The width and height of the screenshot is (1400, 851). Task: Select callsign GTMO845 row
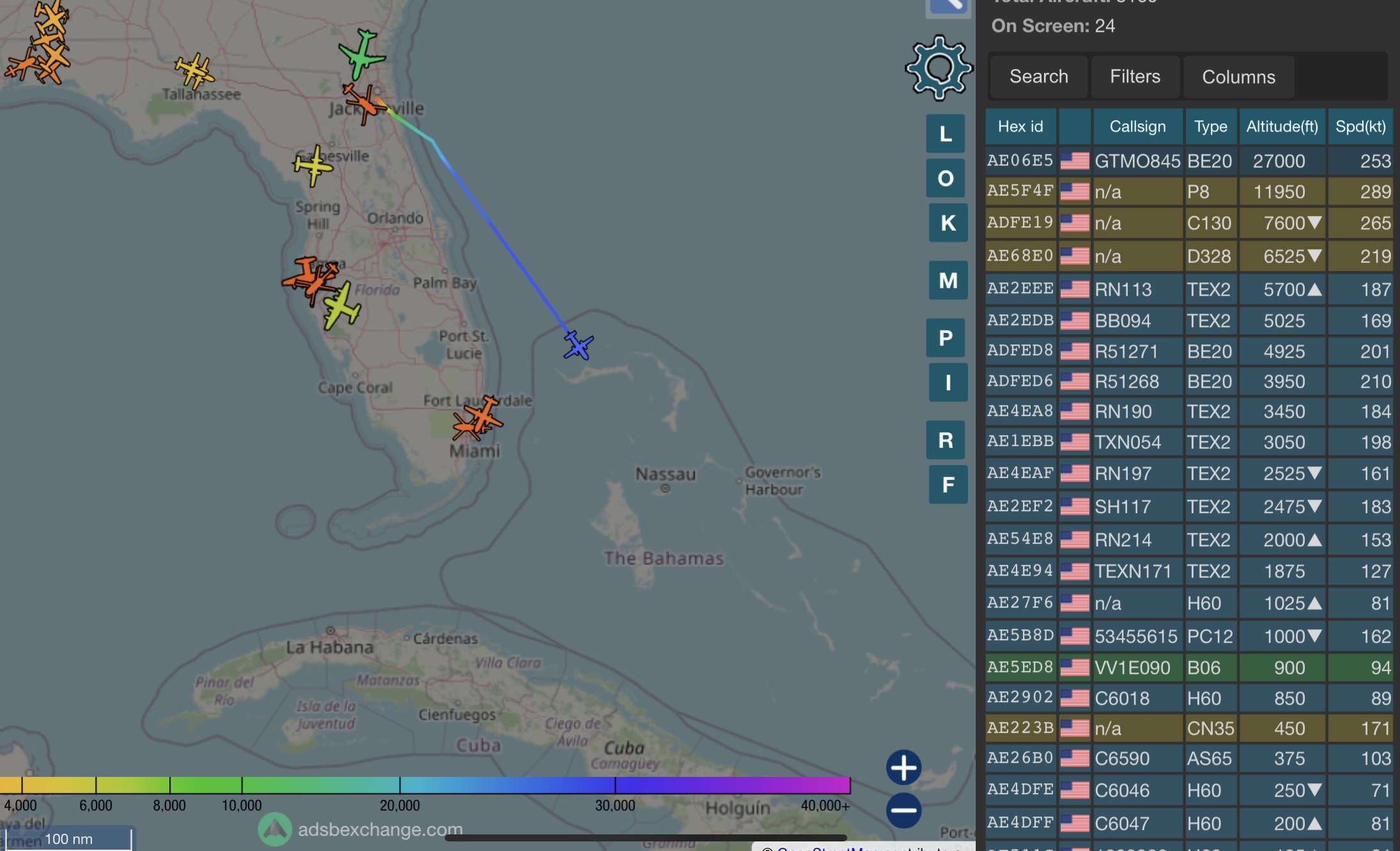pyautogui.click(x=1189, y=161)
